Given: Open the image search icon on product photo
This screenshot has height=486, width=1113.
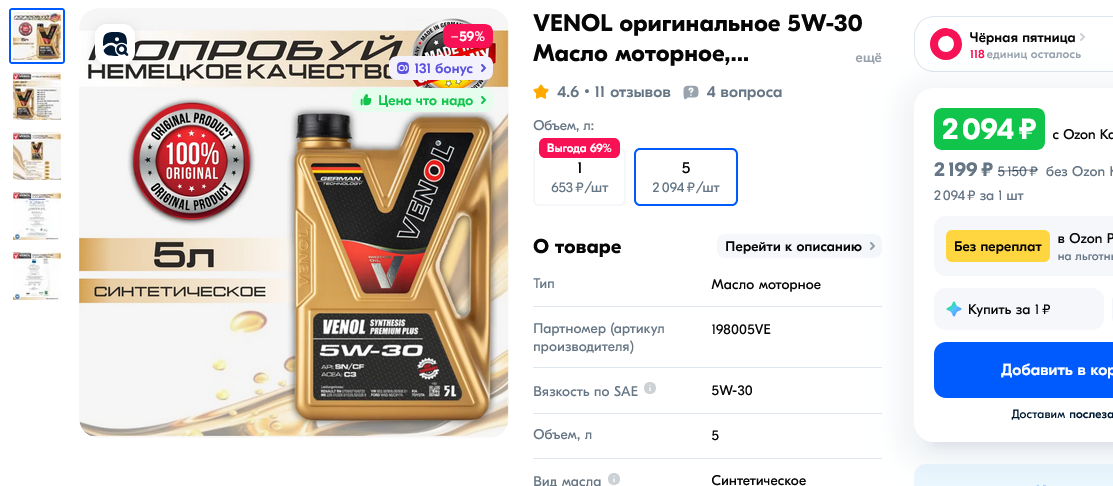Looking at the screenshot, I should click(x=114, y=45).
